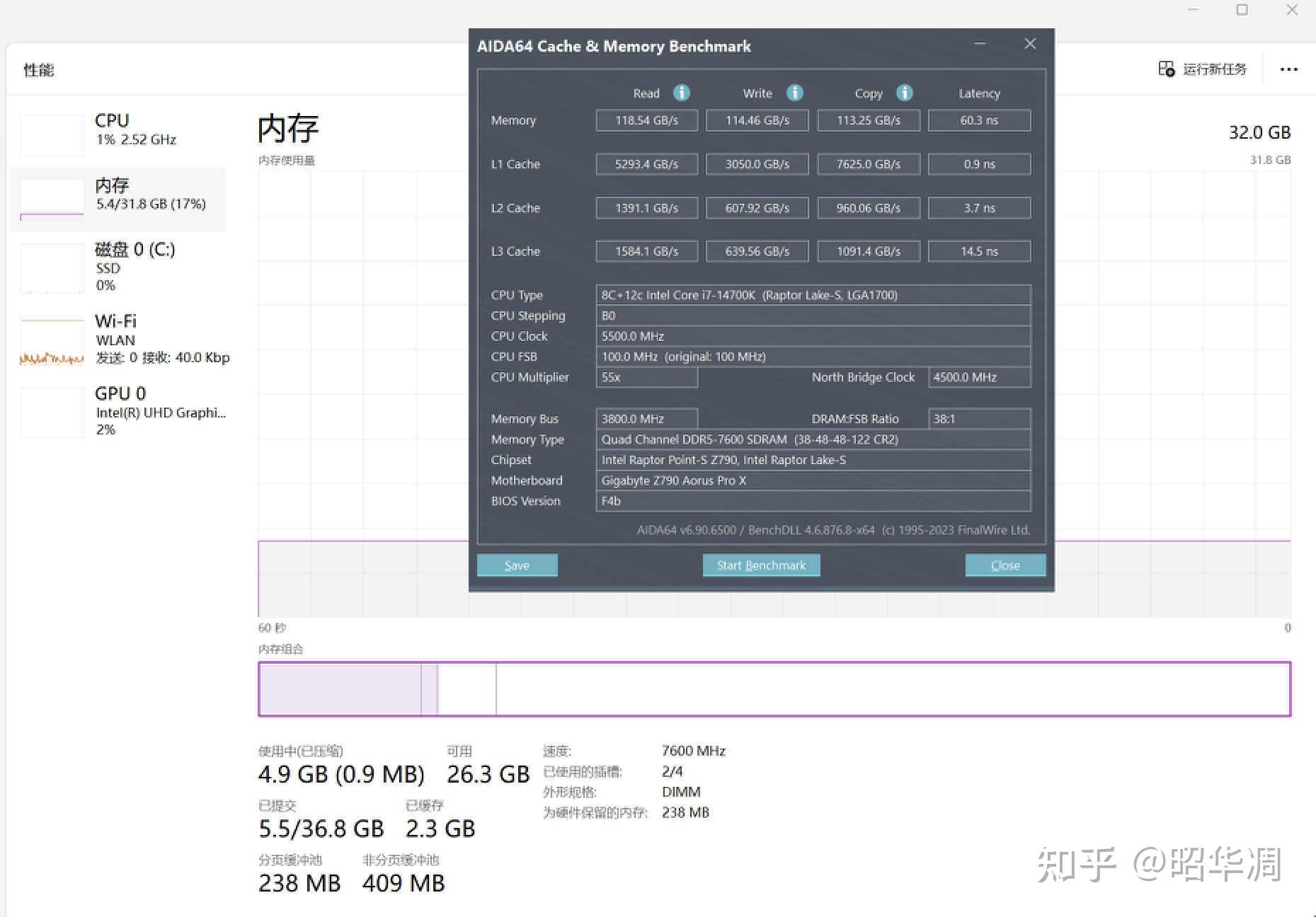This screenshot has width=1316, height=917.
Task: Click the Memory Bus field 3800.0 MHz
Action: 646,419
